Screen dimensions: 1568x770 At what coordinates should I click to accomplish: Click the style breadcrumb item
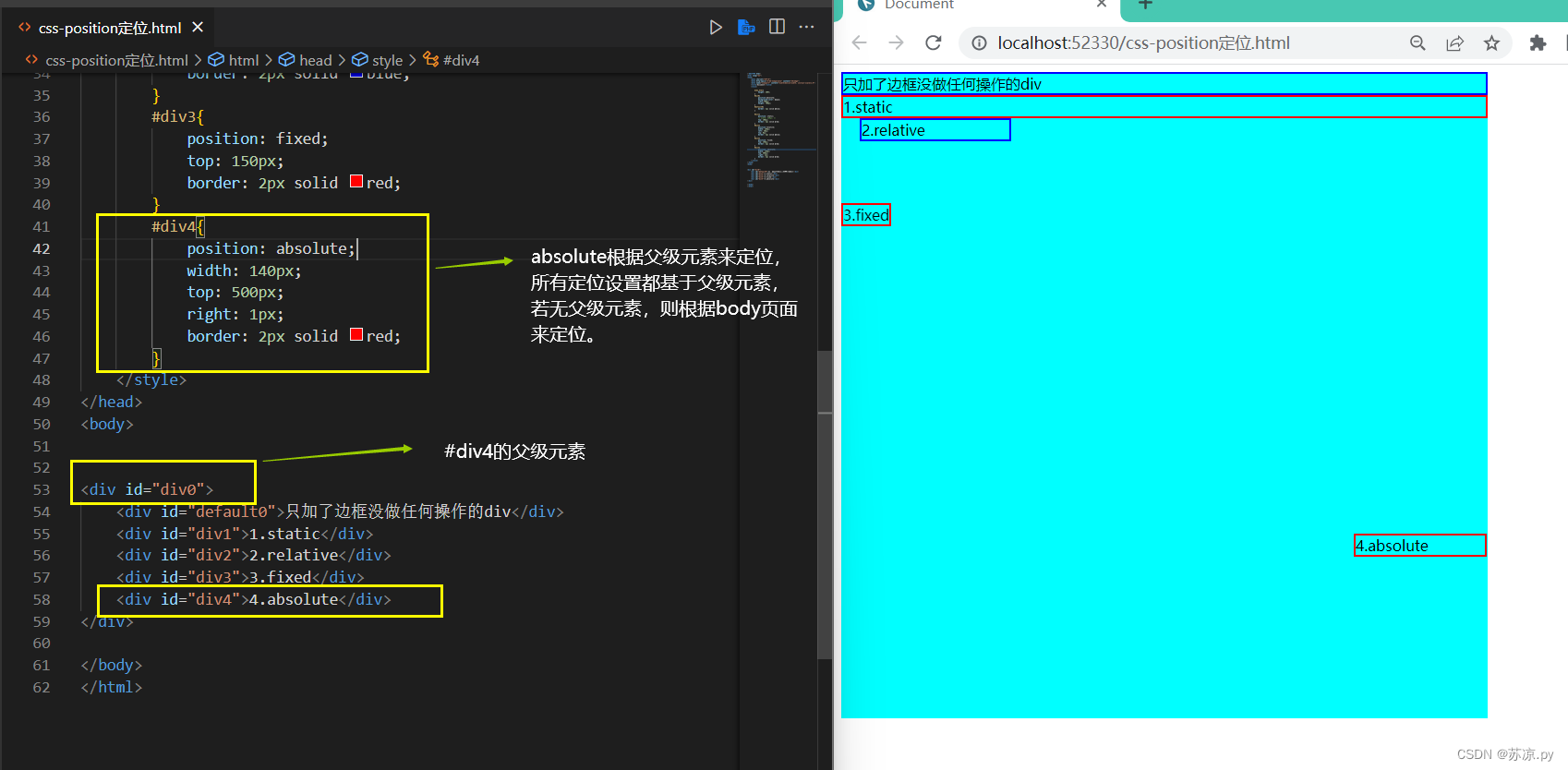tap(387, 60)
